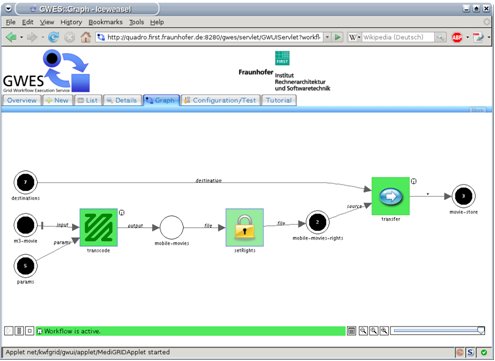Image resolution: width=495 pixels, height=361 pixels.
Task: Open the View menu
Action: [47, 22]
